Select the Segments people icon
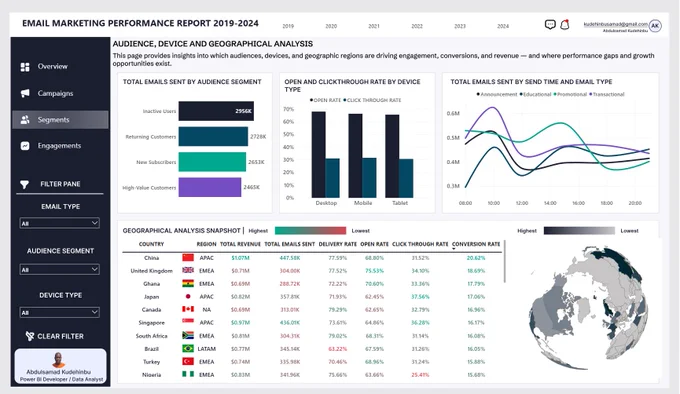Screen dimensions: 680x394 [25, 120]
